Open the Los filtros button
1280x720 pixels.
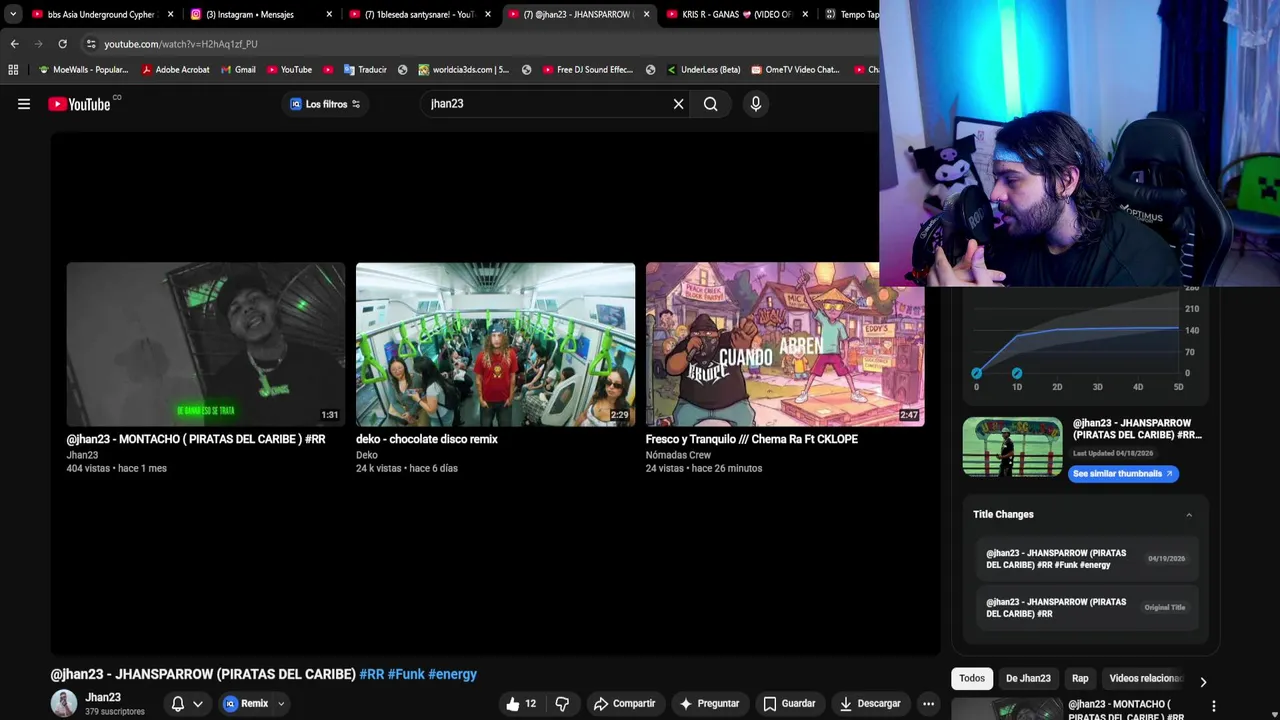(x=325, y=104)
